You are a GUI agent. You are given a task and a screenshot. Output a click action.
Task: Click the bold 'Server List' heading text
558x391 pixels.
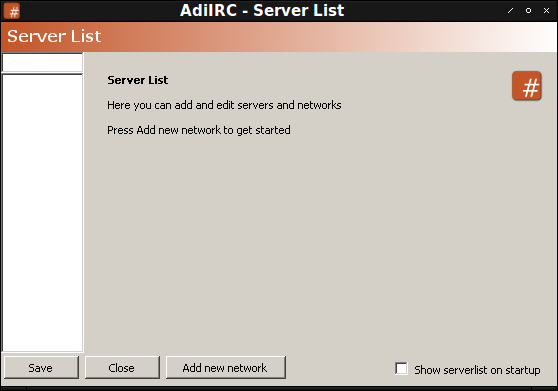click(x=138, y=80)
